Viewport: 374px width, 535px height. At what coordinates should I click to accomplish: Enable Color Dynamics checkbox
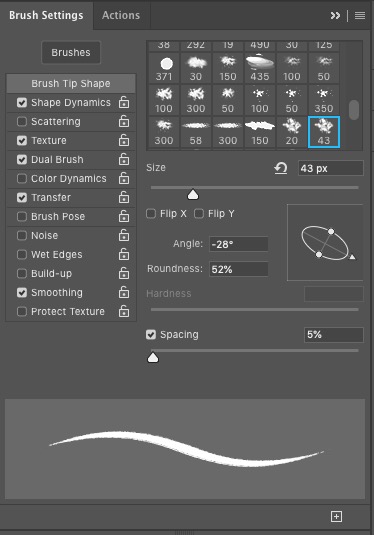pyautogui.click(x=22, y=178)
